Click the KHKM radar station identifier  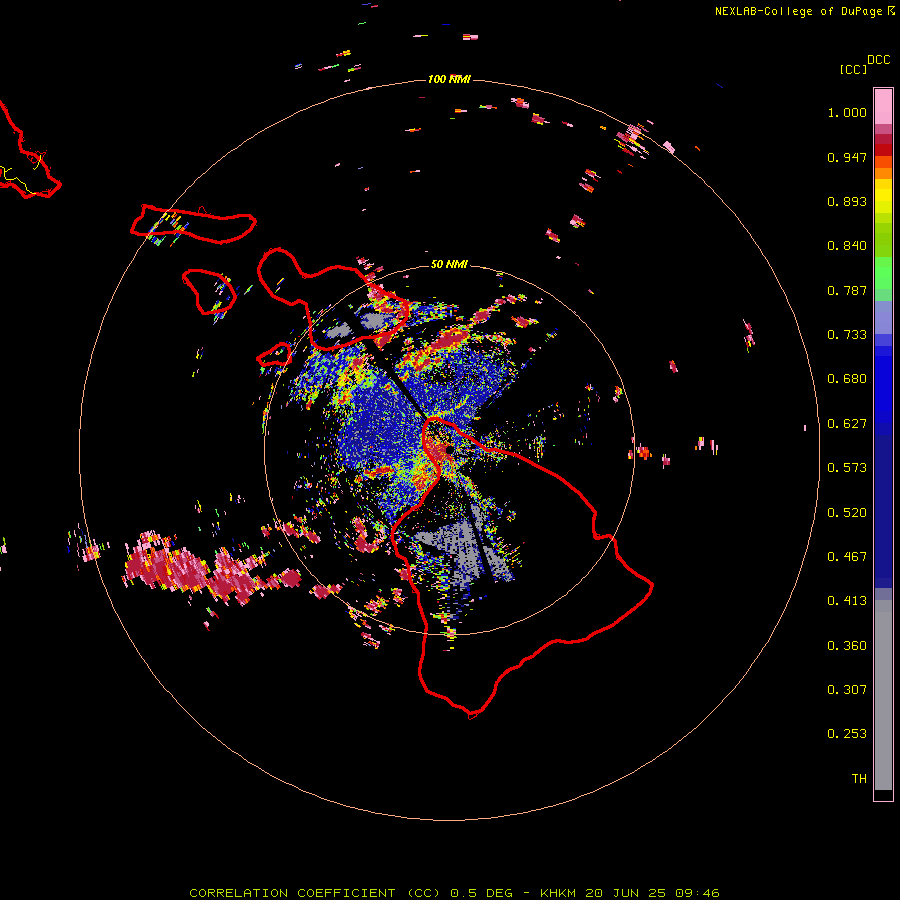click(558, 893)
